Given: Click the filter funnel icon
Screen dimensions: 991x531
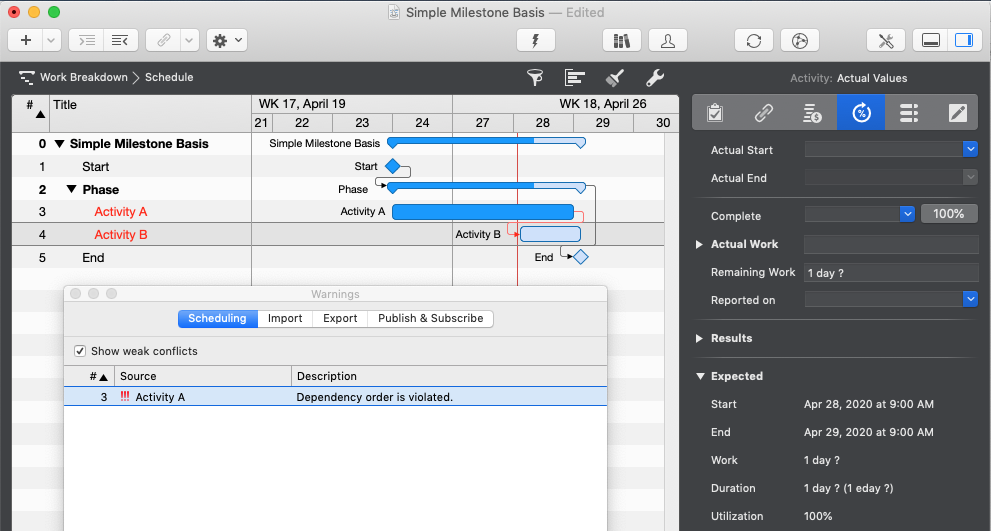Looking at the screenshot, I should click(535, 78).
